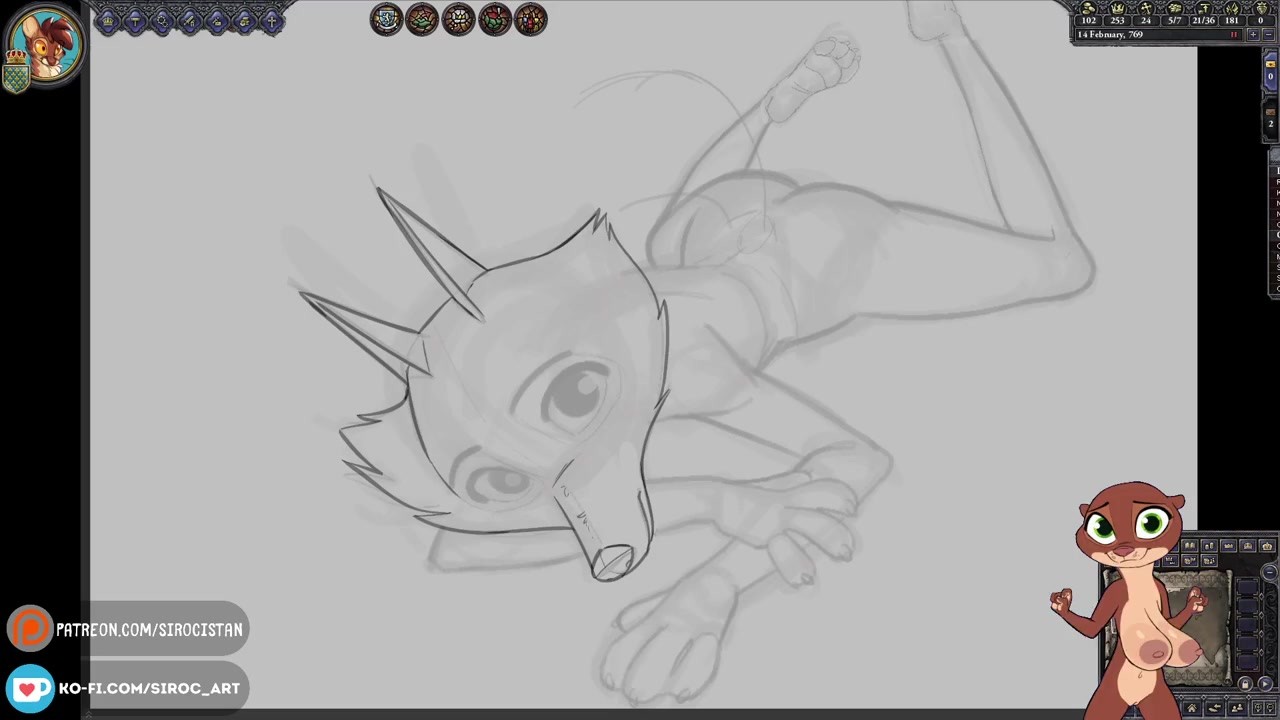Decrease game speed with minus button
1280x720 pixels.
(x=1268, y=35)
